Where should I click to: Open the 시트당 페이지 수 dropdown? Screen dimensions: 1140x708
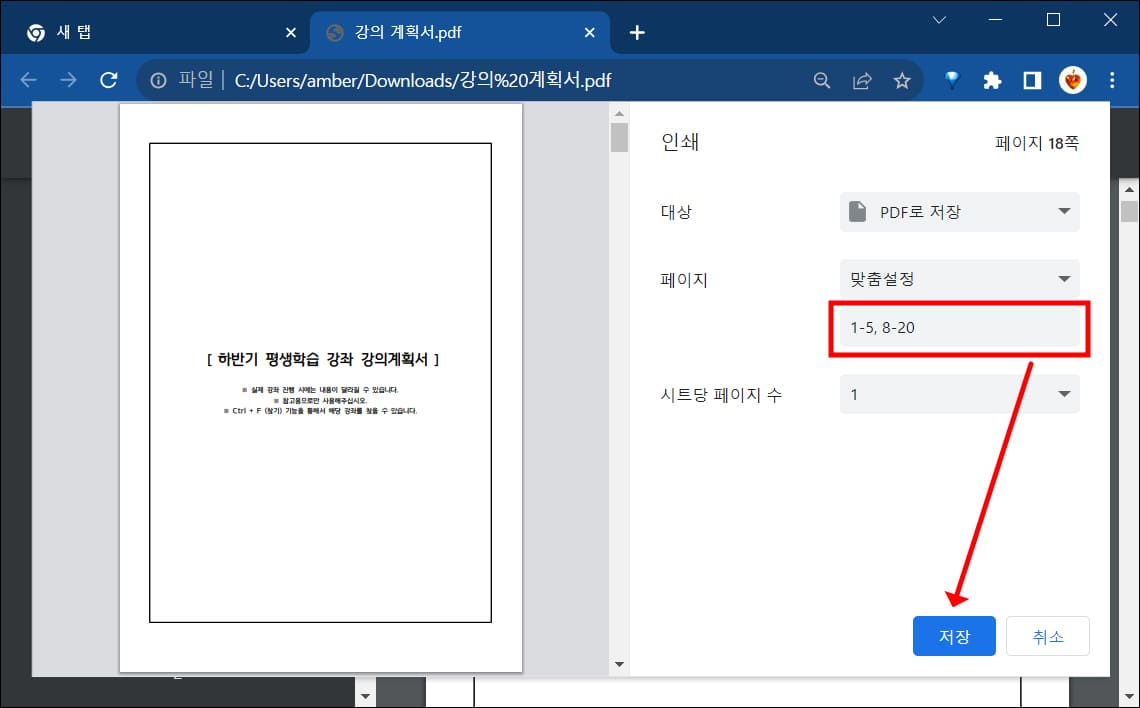(958, 394)
